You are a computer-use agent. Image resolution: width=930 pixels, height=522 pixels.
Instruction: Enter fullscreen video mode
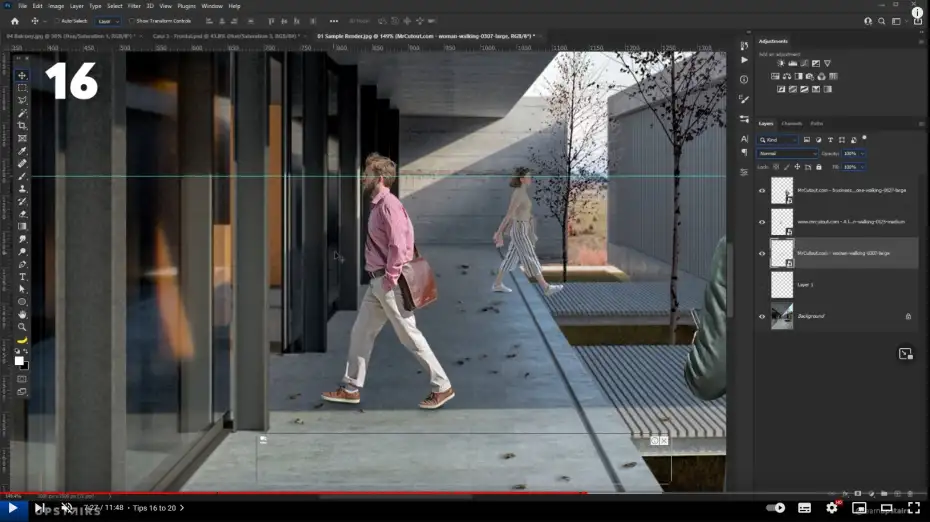tap(914, 508)
